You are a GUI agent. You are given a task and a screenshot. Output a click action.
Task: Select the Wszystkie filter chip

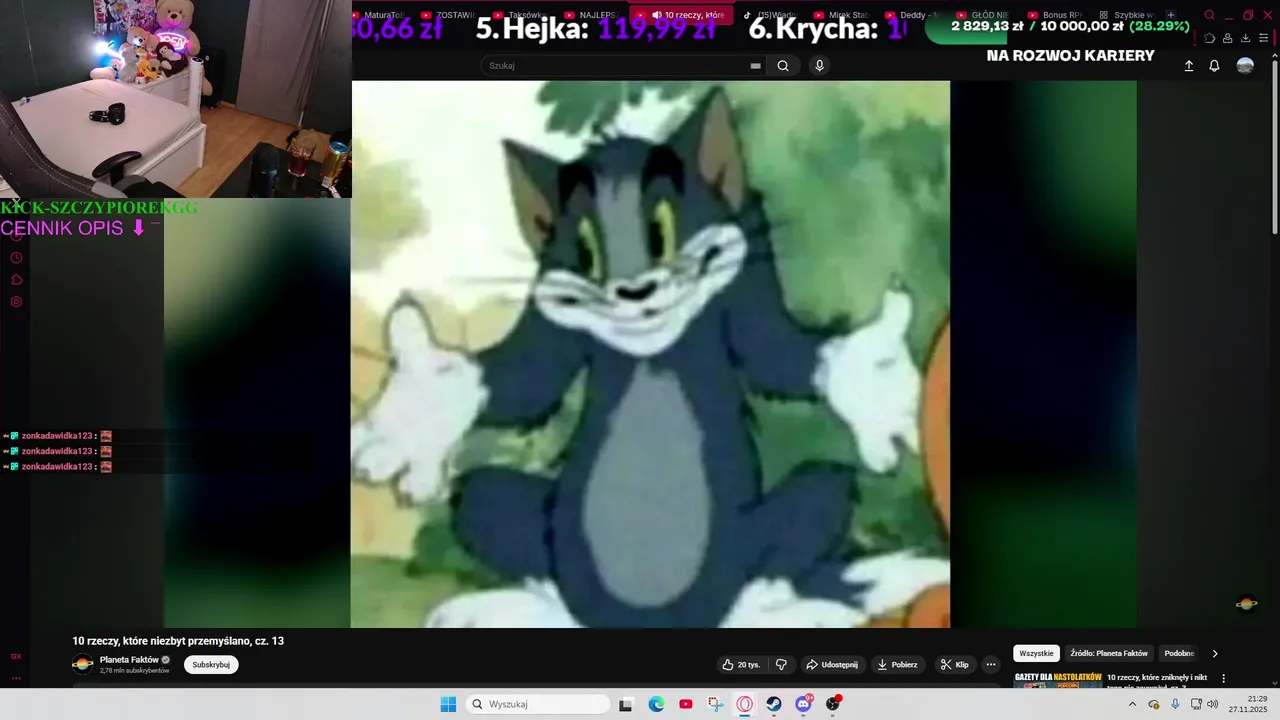click(x=1036, y=653)
